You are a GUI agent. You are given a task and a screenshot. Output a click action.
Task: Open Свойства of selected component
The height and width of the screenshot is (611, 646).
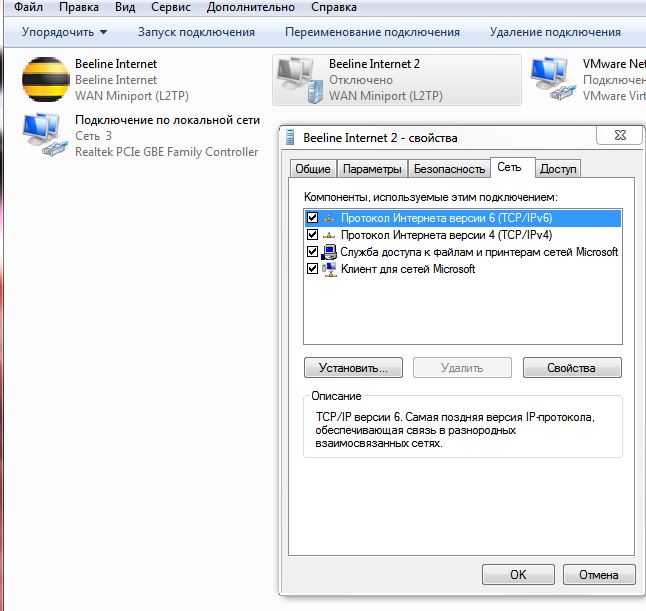572,368
